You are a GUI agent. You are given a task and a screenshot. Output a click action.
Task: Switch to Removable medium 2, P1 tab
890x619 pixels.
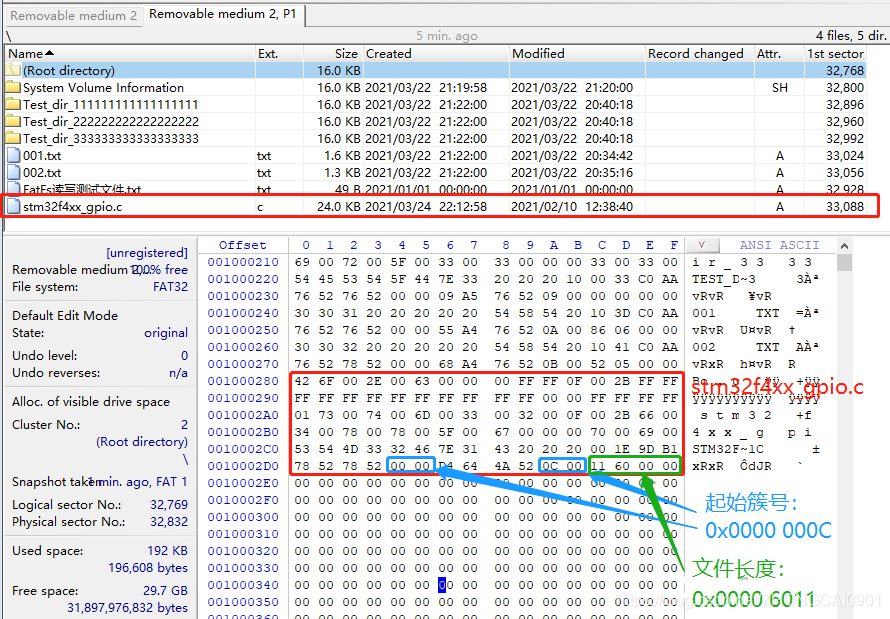pyautogui.click(x=223, y=14)
